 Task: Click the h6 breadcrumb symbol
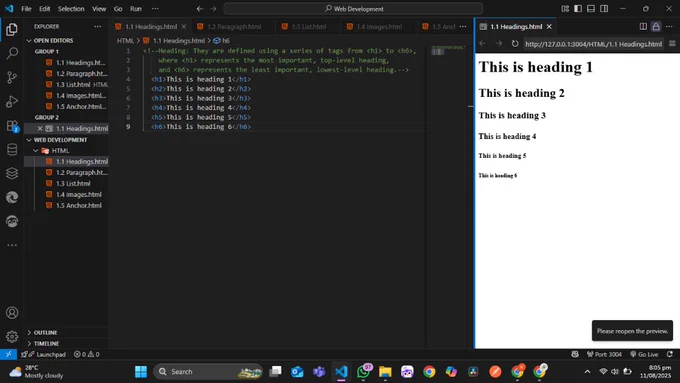point(222,40)
